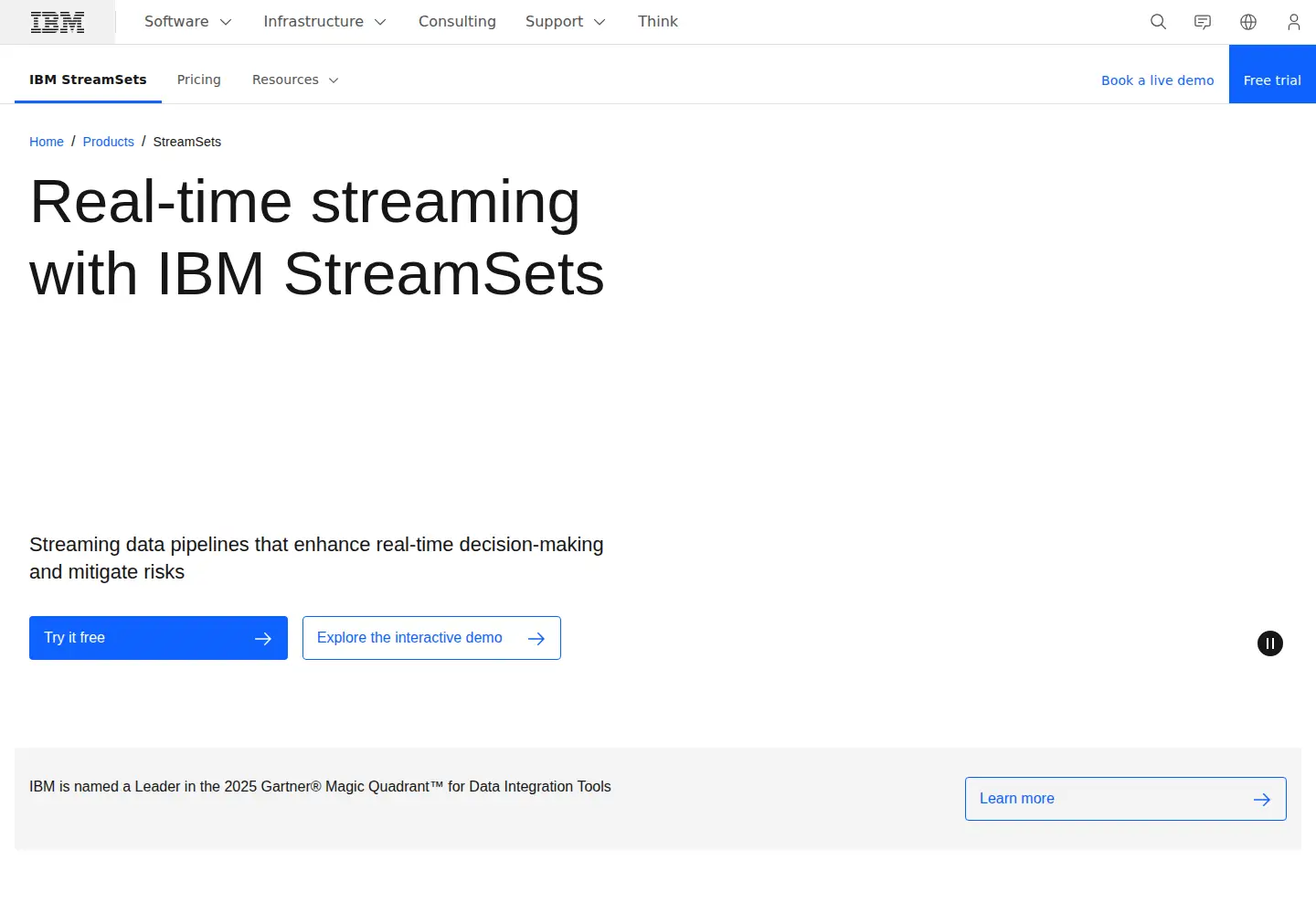The image size is (1316, 914).
Task: Click the Free trial button
Action: [1272, 74]
